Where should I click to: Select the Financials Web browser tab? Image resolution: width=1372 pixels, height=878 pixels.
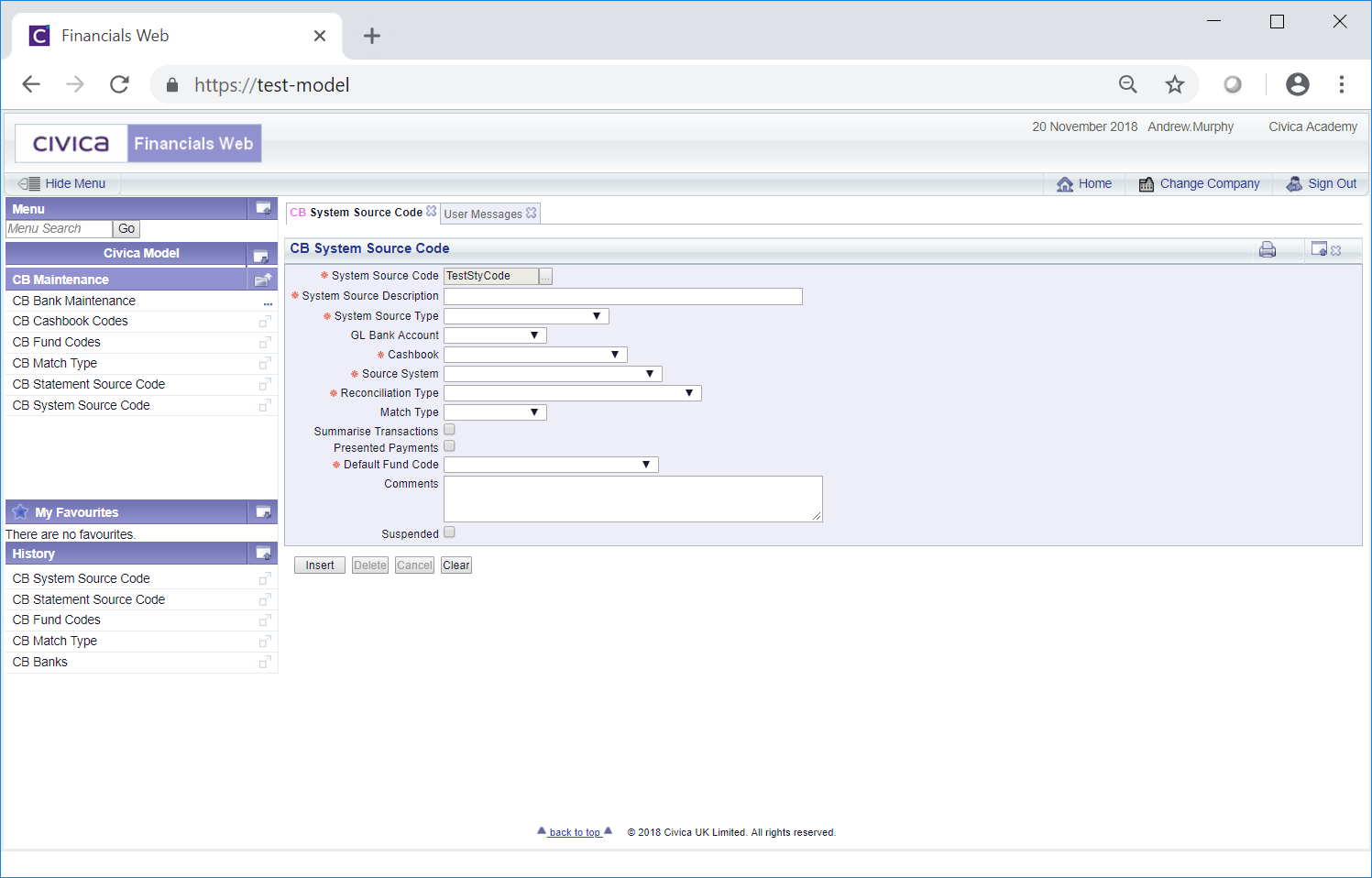pyautogui.click(x=178, y=36)
